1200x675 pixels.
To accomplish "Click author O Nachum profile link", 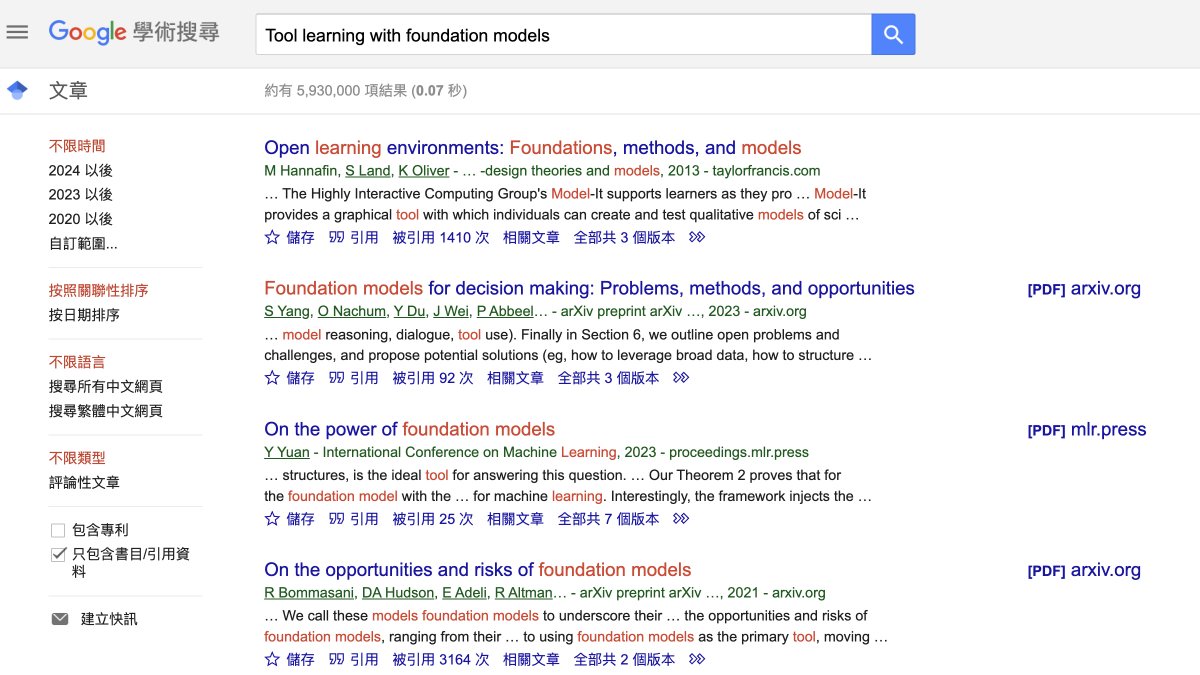I will [351, 311].
